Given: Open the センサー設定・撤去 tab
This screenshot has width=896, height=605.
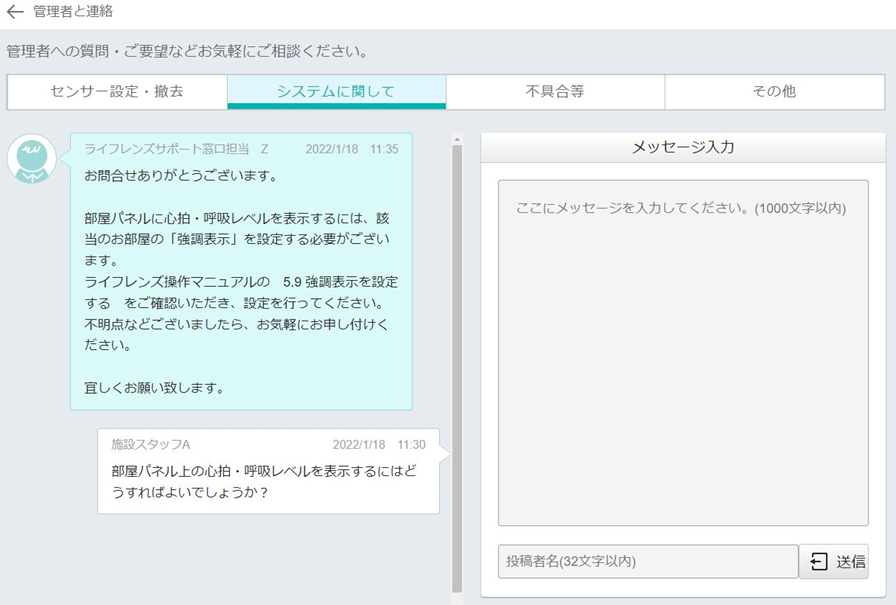Looking at the screenshot, I should (117, 91).
